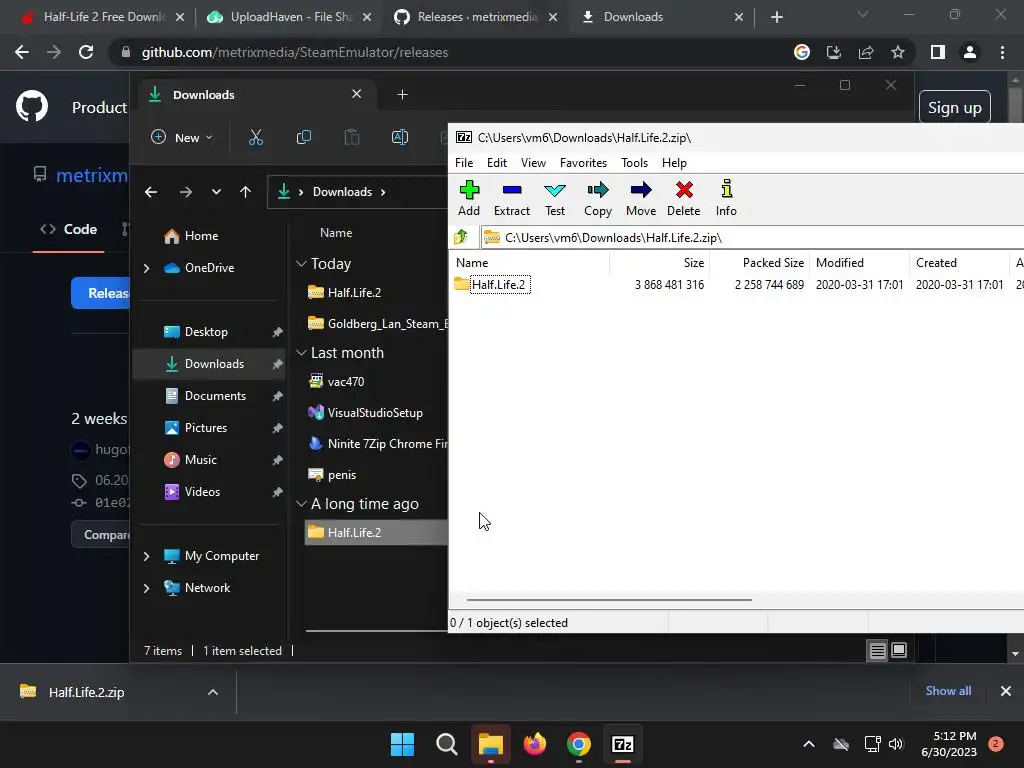Click the Cut scissors icon in File Explorer
This screenshot has height=768, width=1024.
(x=255, y=137)
